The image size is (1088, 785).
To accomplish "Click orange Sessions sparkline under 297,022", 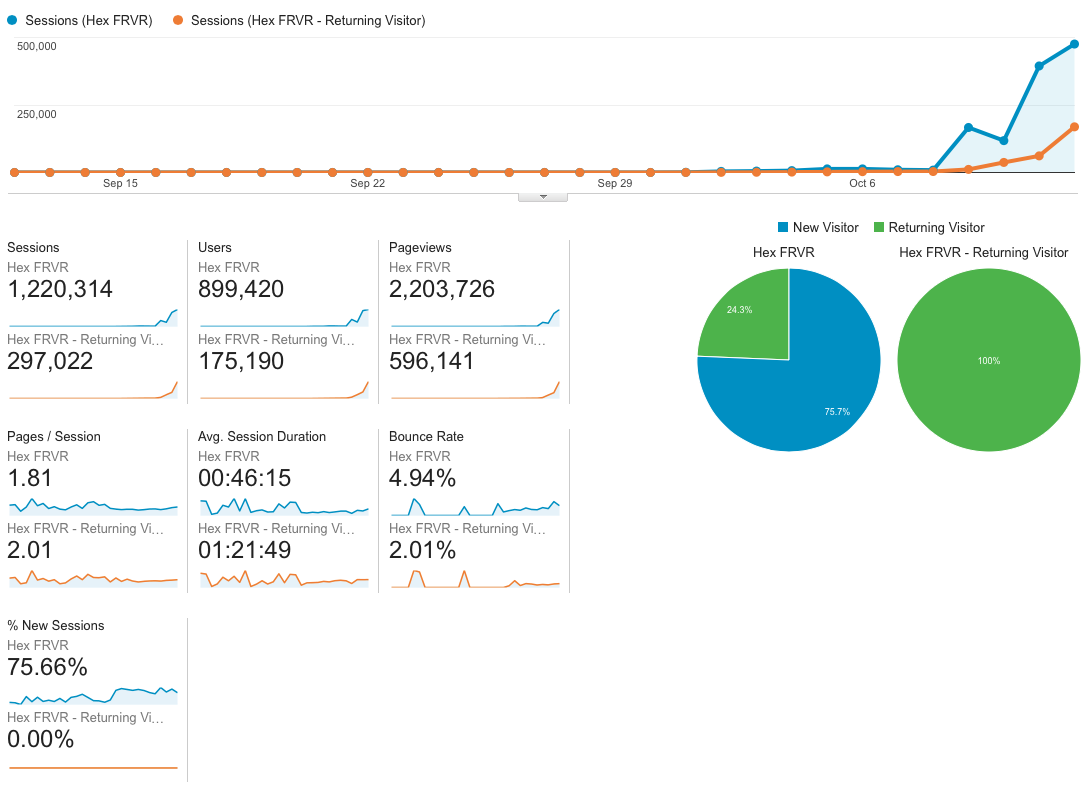I will click(93, 390).
